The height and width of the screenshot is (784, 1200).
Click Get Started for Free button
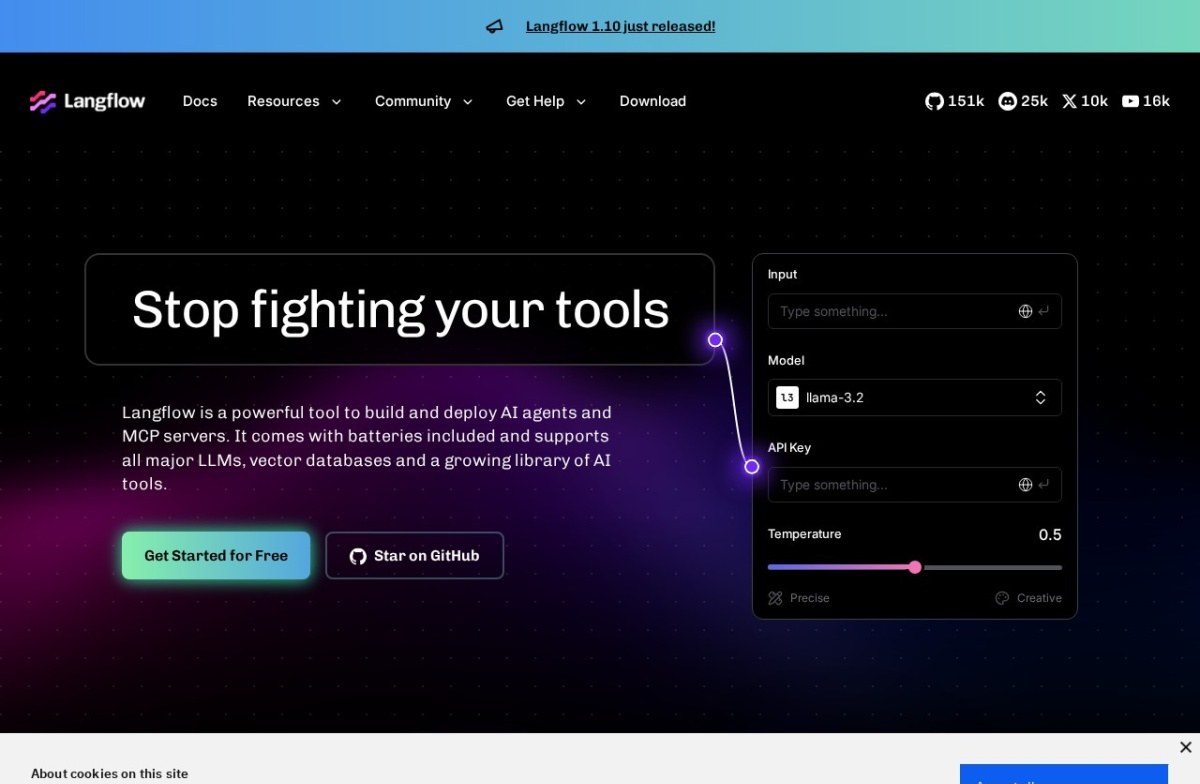pos(216,556)
